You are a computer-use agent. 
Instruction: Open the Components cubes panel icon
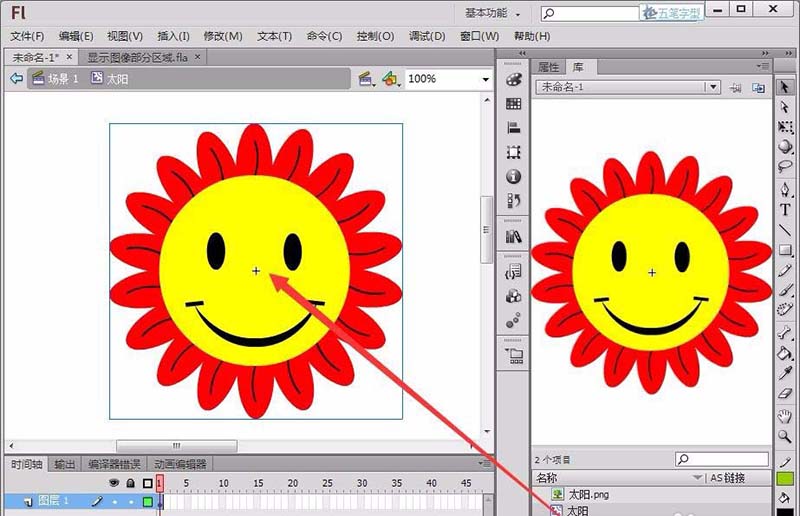pyautogui.click(x=513, y=296)
